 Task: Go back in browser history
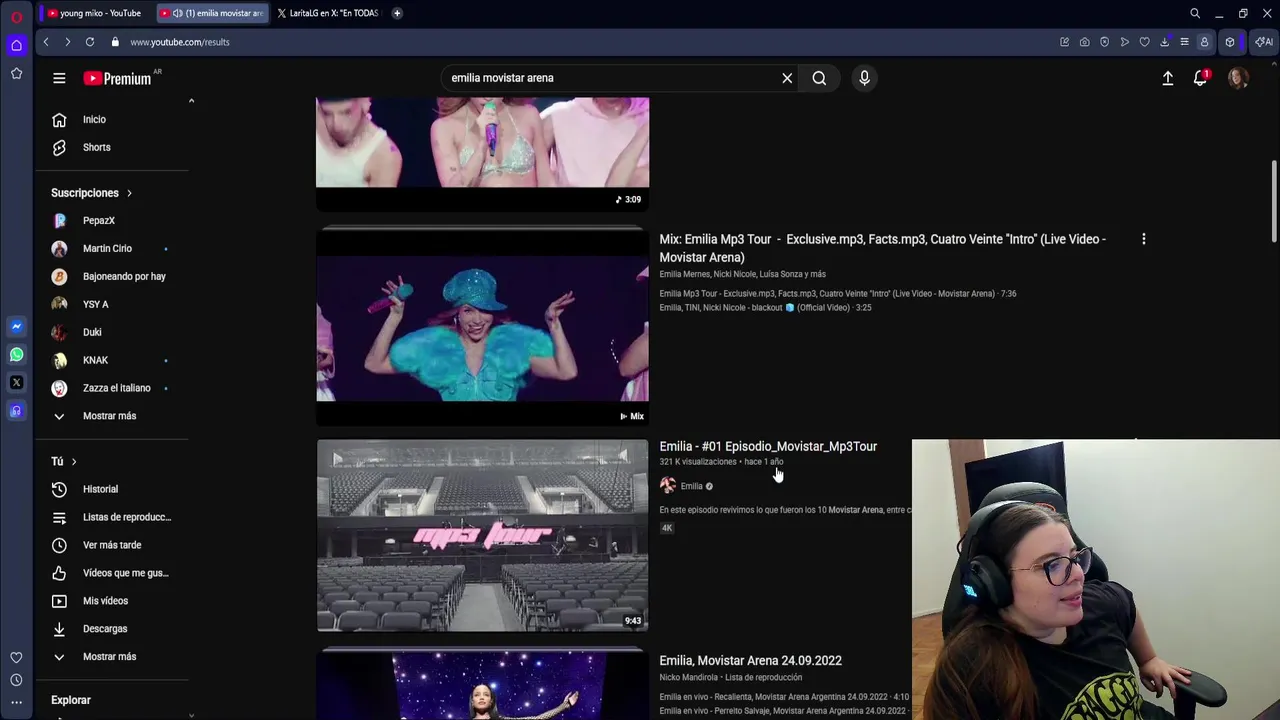pyautogui.click(x=46, y=42)
